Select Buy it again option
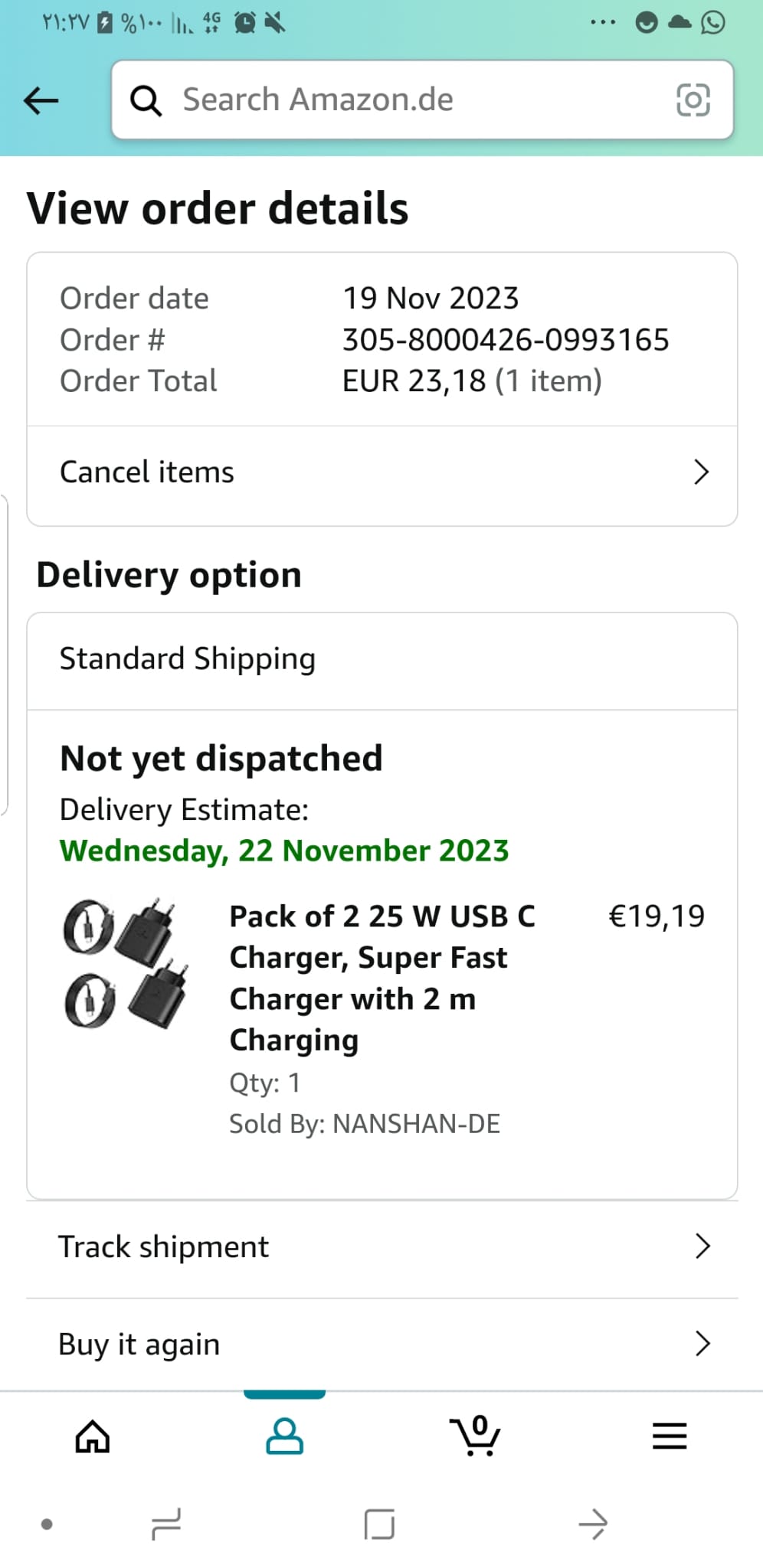Screen dimensions: 763x1568 pos(139,1344)
